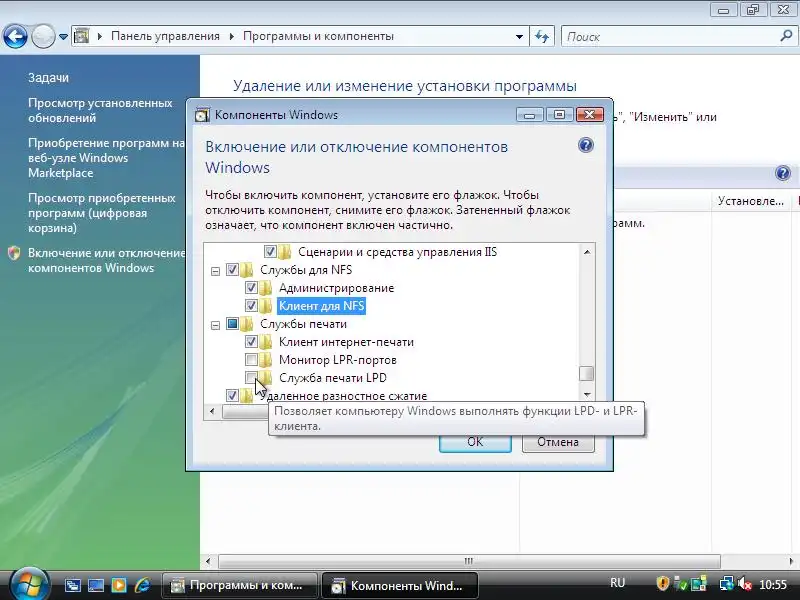The image size is (800, 600).
Task: Select 'Клиент для NFS' tree item
Action: [x=321, y=306]
